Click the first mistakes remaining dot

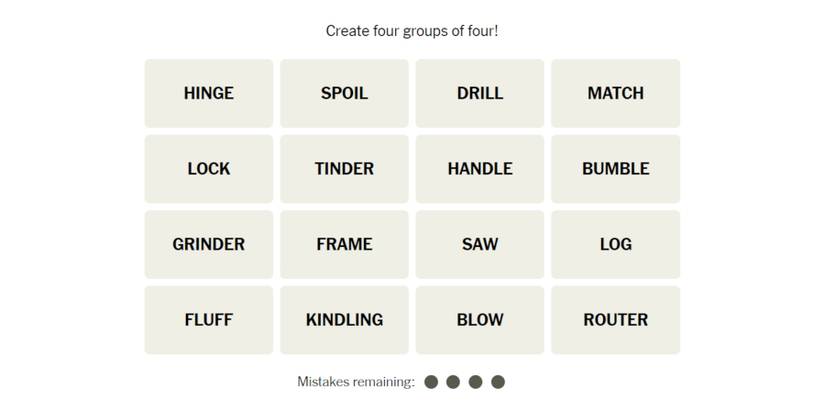[431, 382]
